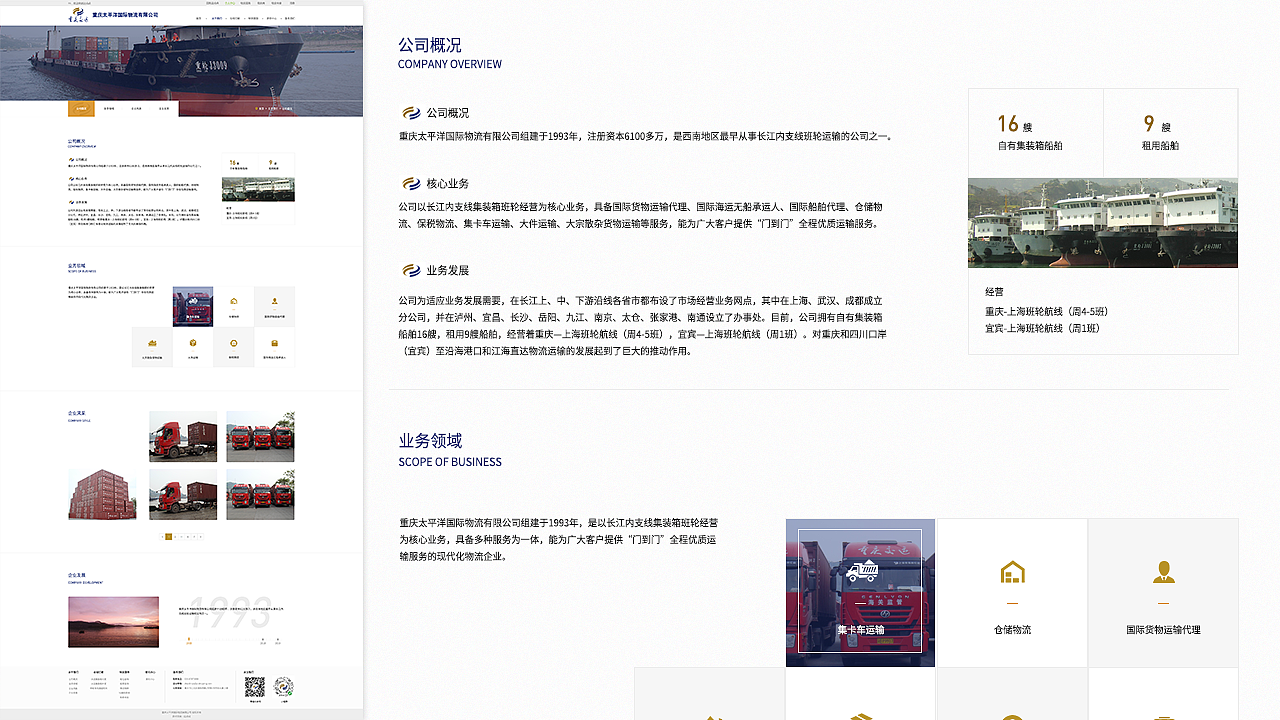Click the large 业务领域 section heading
Screen dimensions: 1280x720
click(430, 441)
